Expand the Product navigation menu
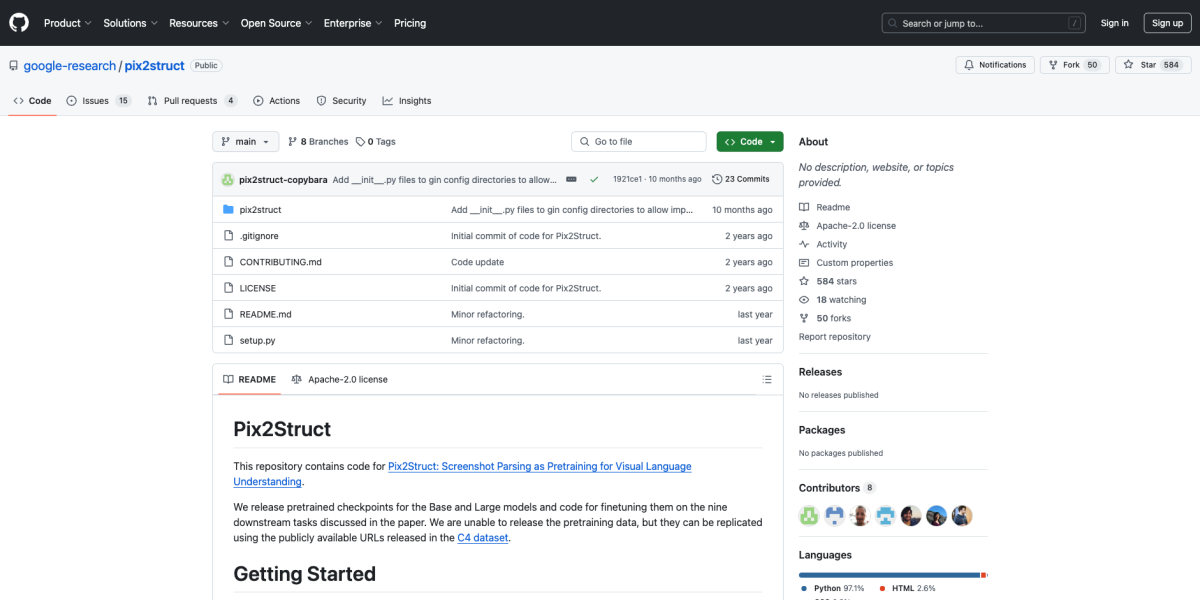 pyautogui.click(x=67, y=23)
